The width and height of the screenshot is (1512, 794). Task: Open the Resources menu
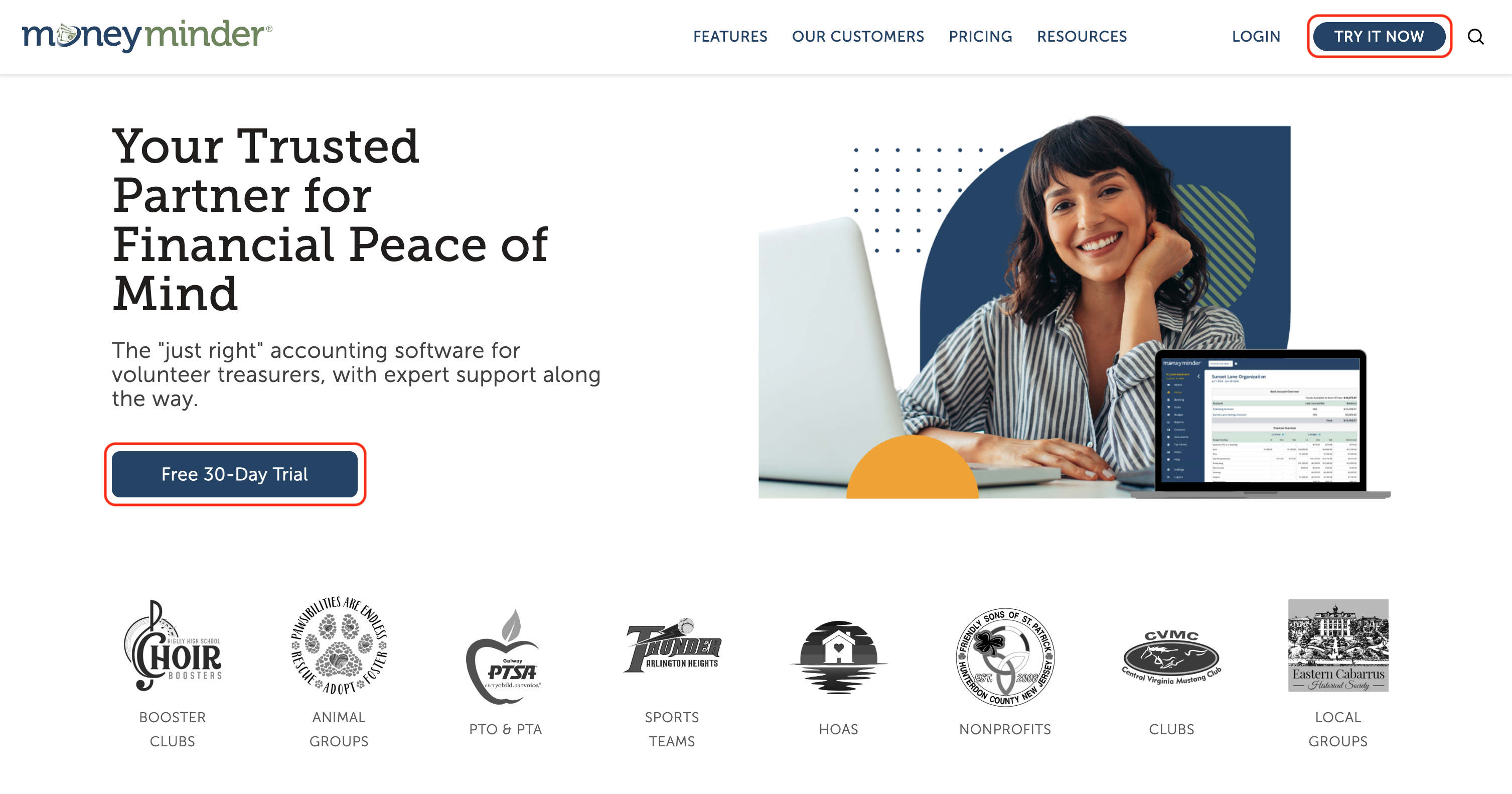click(1082, 37)
